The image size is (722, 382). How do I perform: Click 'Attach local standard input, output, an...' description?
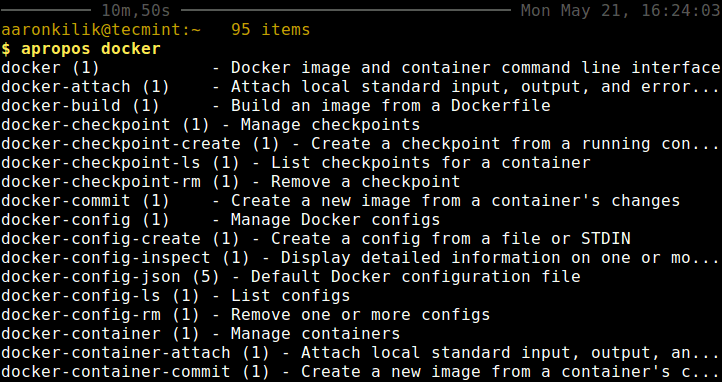tap(510, 353)
